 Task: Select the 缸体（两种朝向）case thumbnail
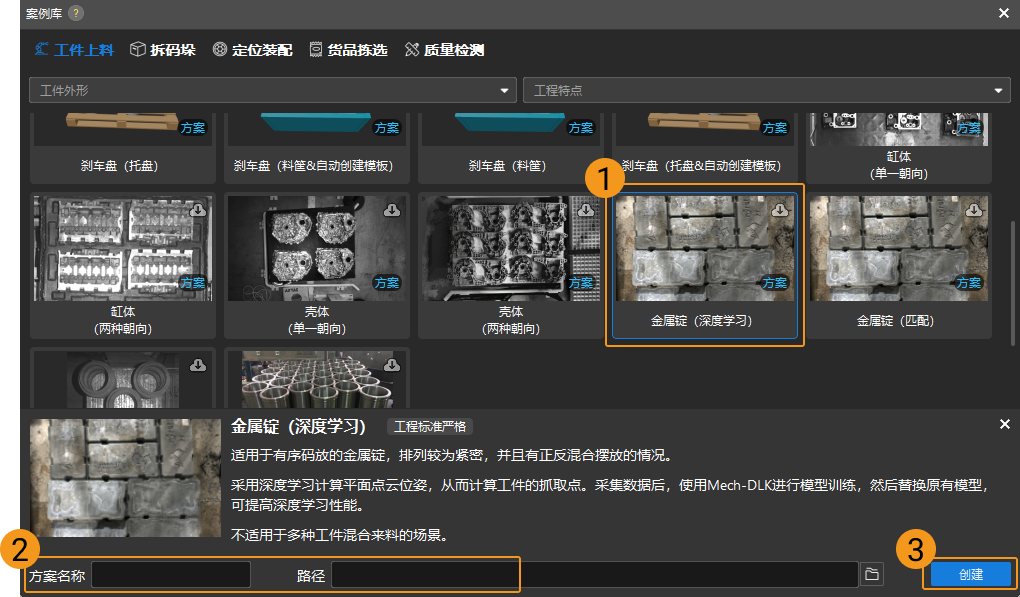click(x=122, y=248)
